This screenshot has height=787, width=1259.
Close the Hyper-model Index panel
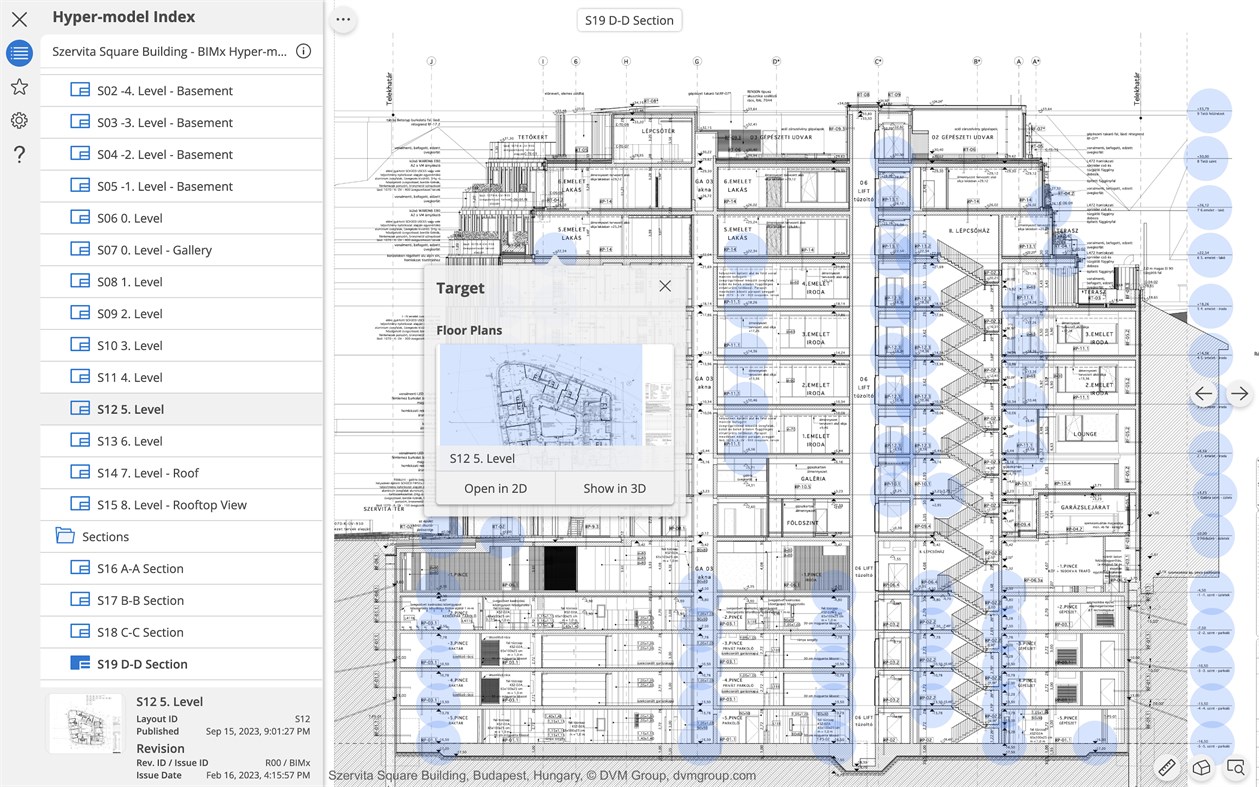tap(19, 17)
